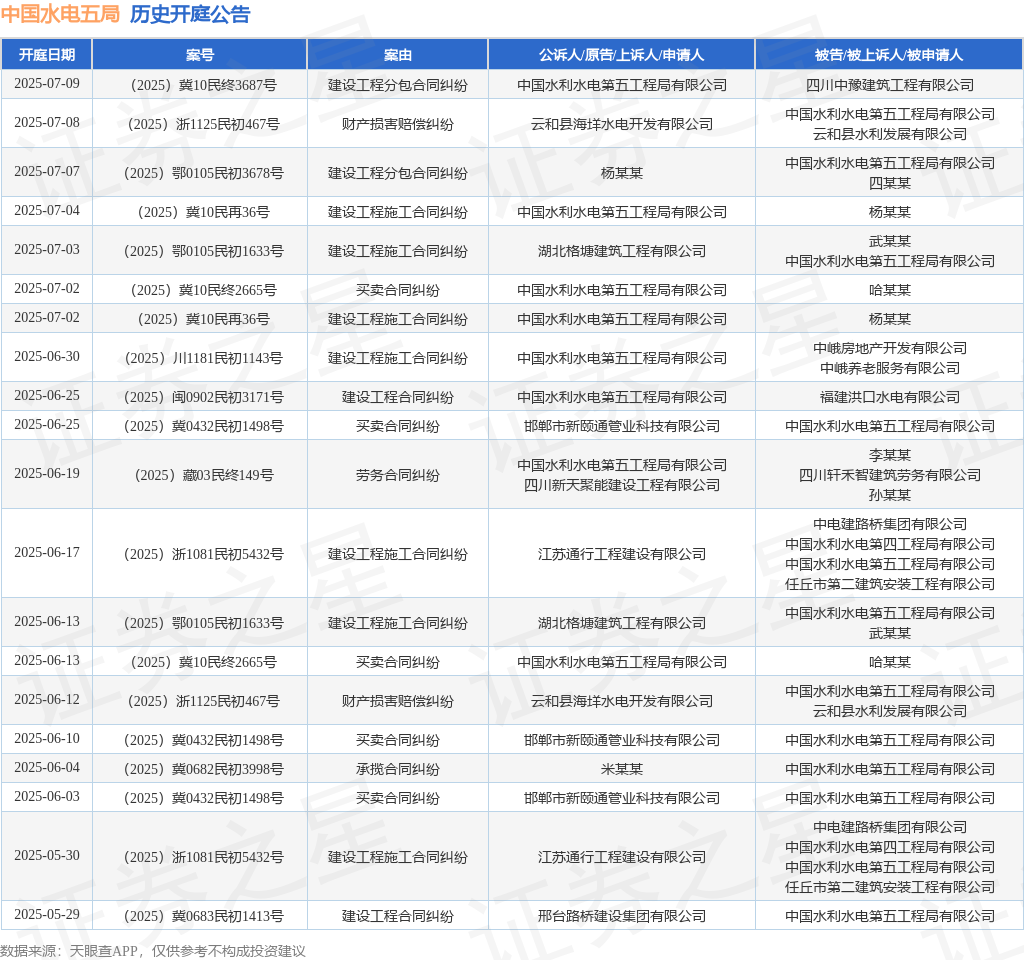Click the 公诉人/原告/上诉人/申请人 column header
Image resolution: width=1024 pixels, height=960 pixels.
(621, 55)
